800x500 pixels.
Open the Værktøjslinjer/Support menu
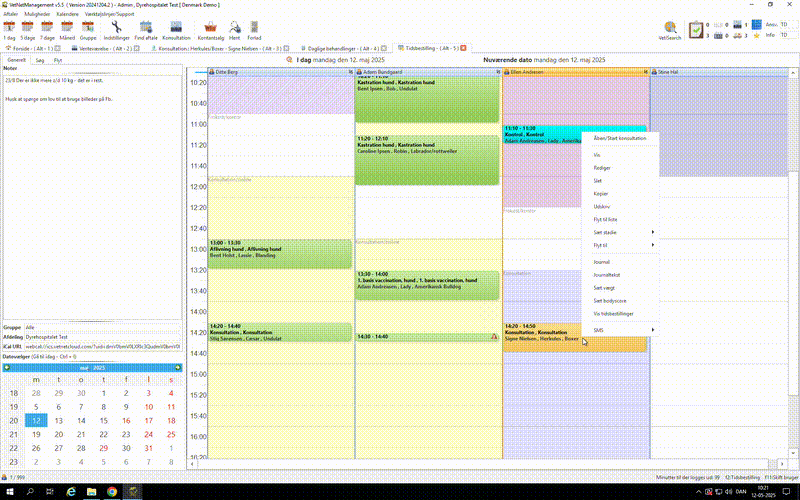pyautogui.click(x=109, y=14)
